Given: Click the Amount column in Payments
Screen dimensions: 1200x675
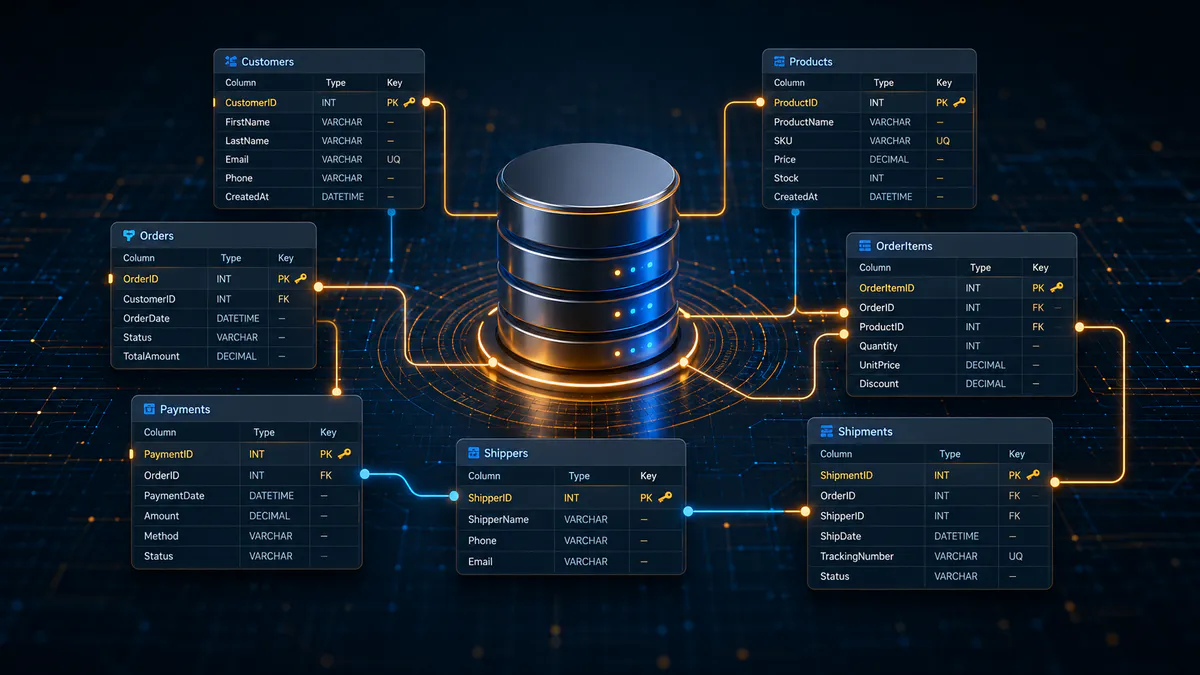Looking at the screenshot, I should [162, 516].
